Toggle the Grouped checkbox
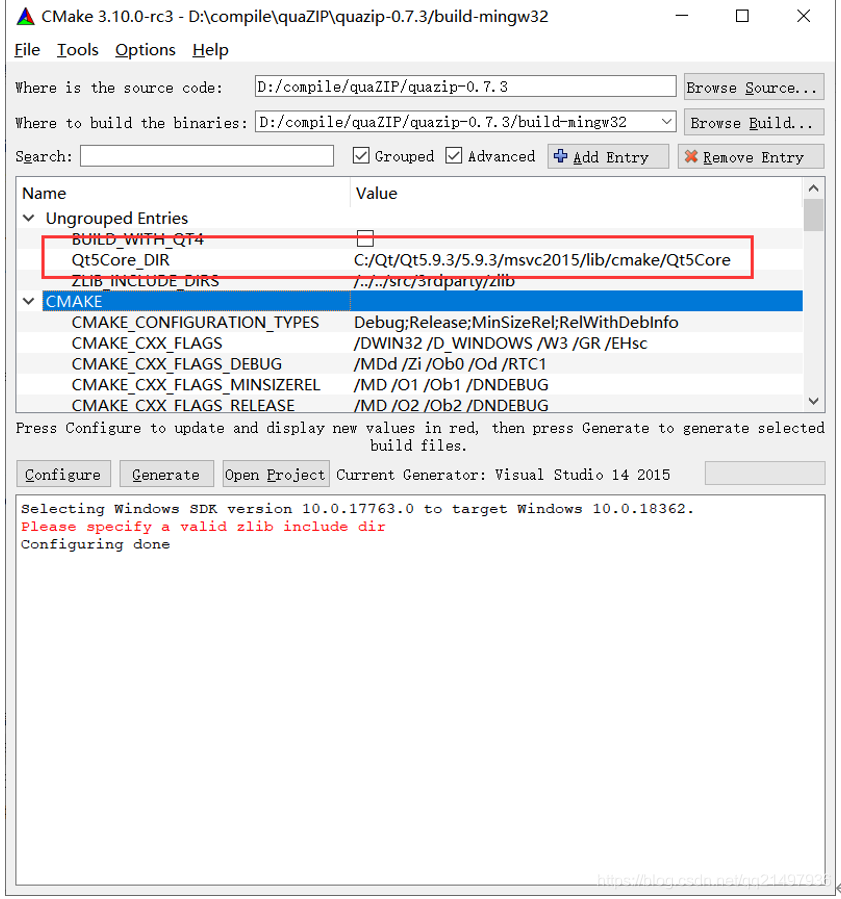This screenshot has height=899, width=841. [x=361, y=155]
